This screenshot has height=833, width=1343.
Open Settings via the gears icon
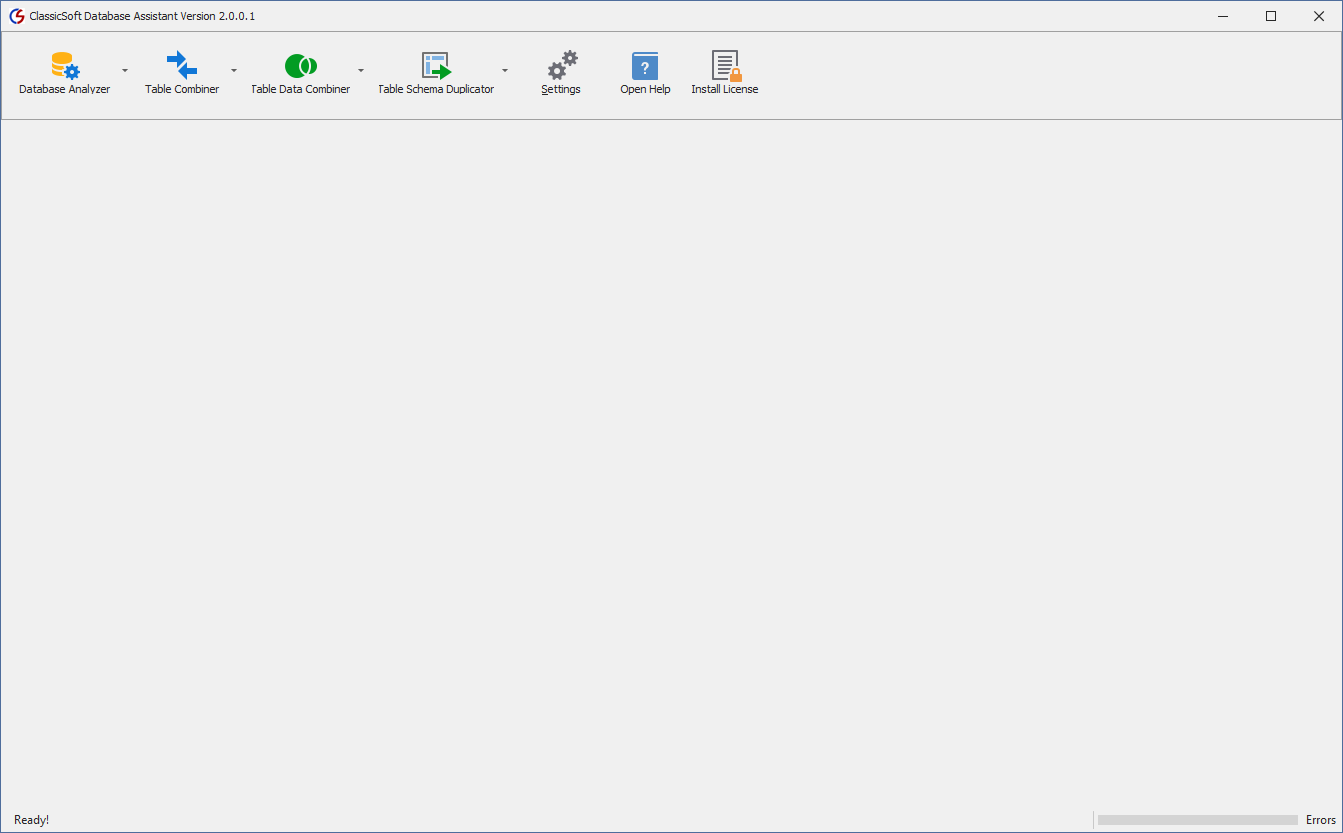[561, 66]
